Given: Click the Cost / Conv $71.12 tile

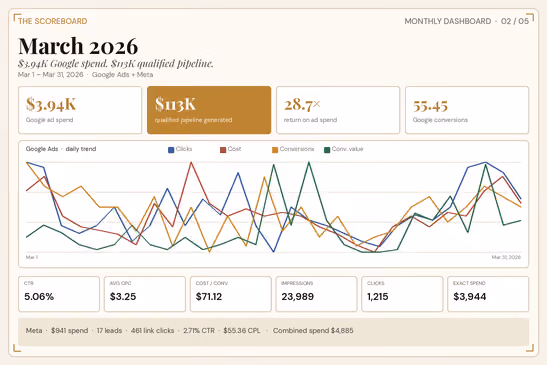Looking at the screenshot, I should coord(231,294).
